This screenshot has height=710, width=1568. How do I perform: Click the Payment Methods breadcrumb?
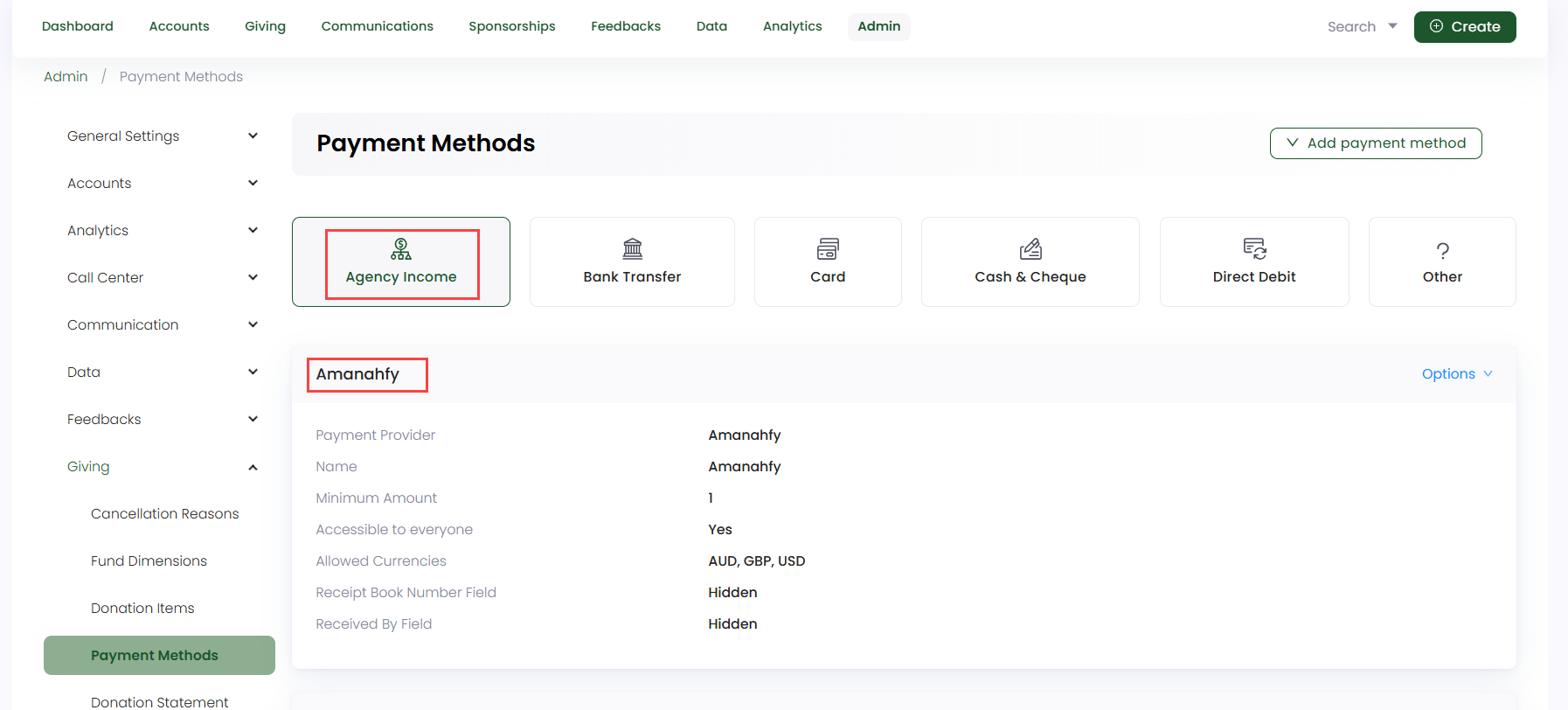point(181,77)
